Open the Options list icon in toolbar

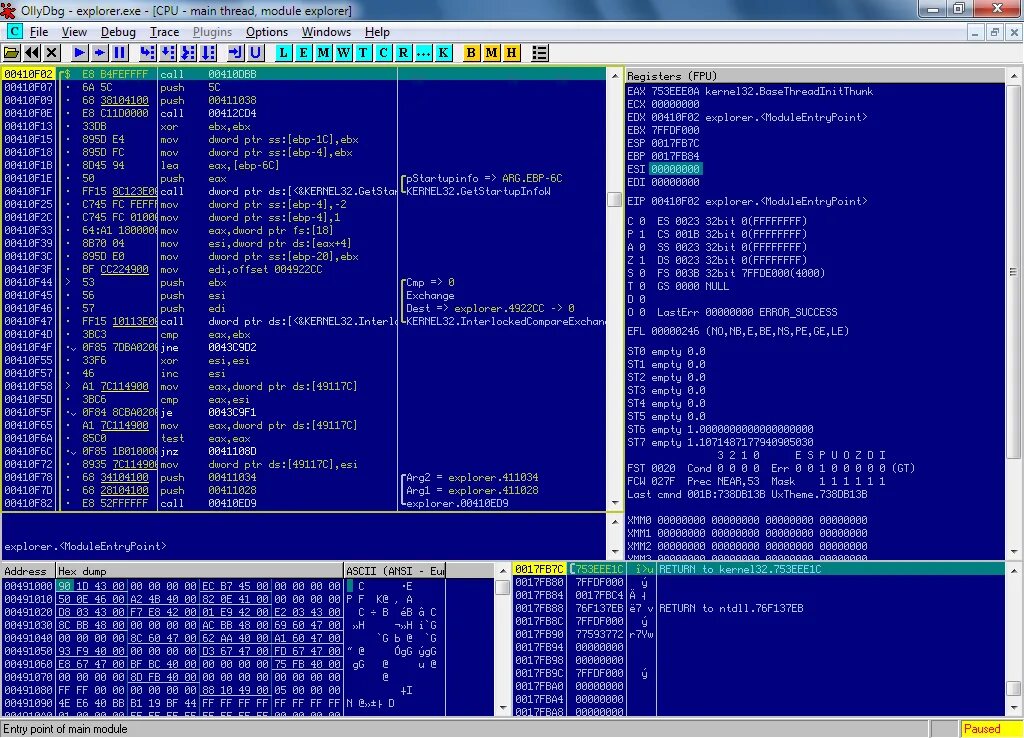click(539, 53)
